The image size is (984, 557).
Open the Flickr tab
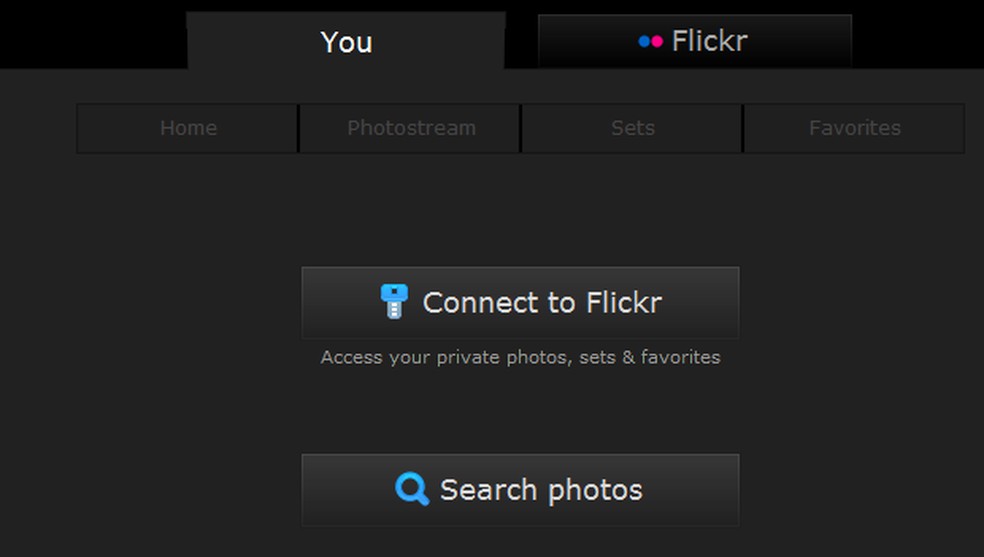(x=694, y=42)
